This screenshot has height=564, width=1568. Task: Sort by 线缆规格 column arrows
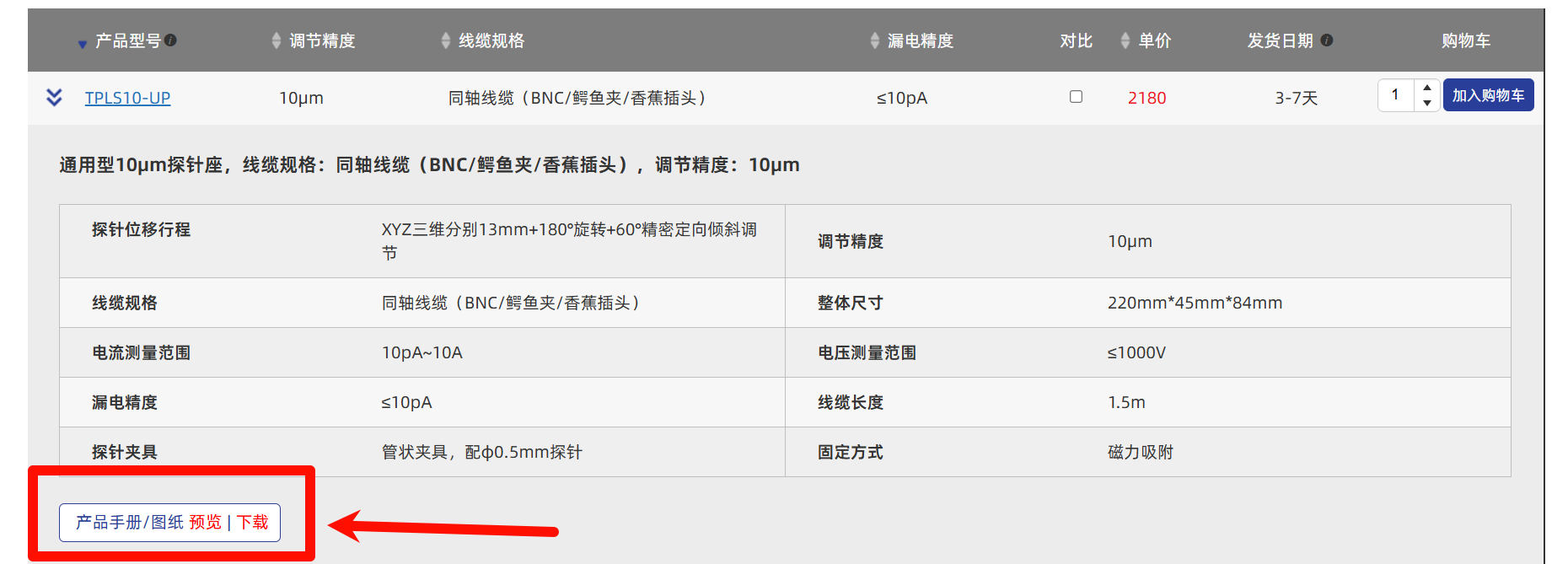pos(446,40)
